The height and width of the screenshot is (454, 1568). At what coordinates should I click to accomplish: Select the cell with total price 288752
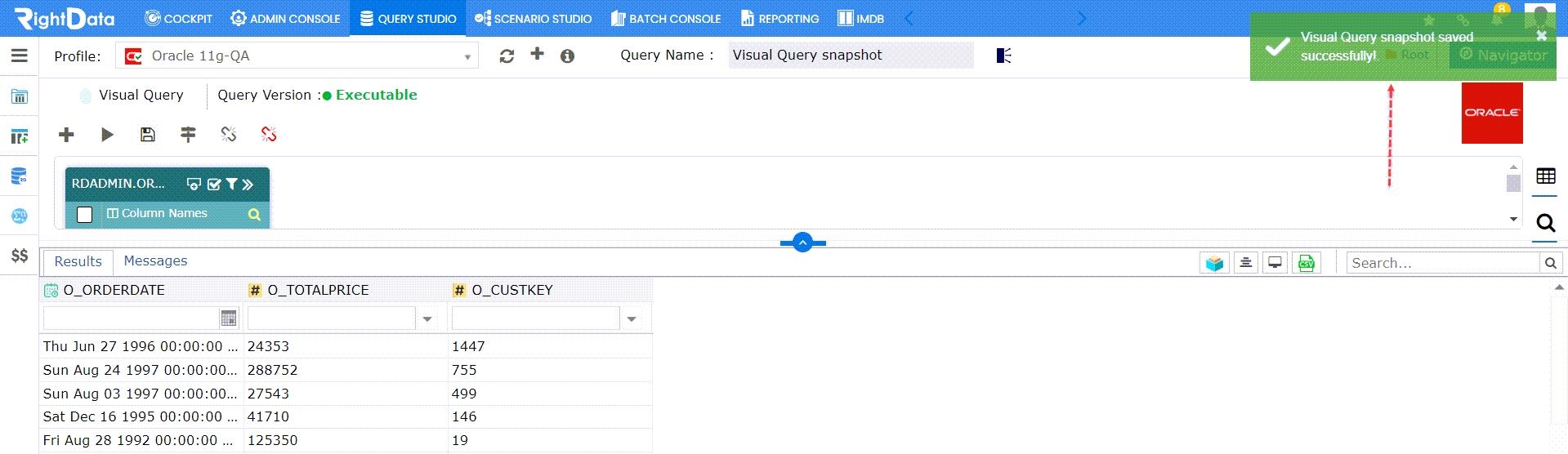346,370
